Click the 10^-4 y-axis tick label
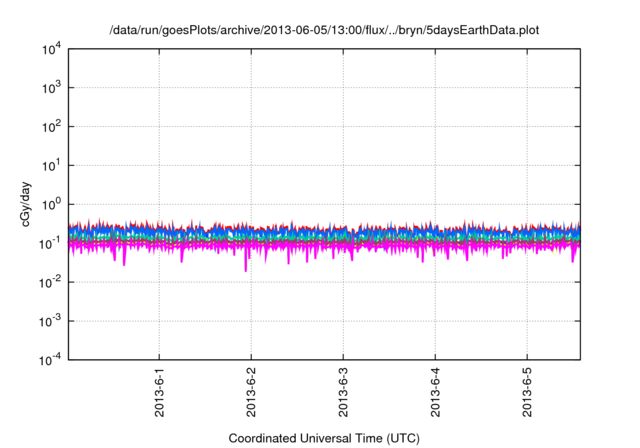The width and height of the screenshot is (640, 448). [50, 360]
